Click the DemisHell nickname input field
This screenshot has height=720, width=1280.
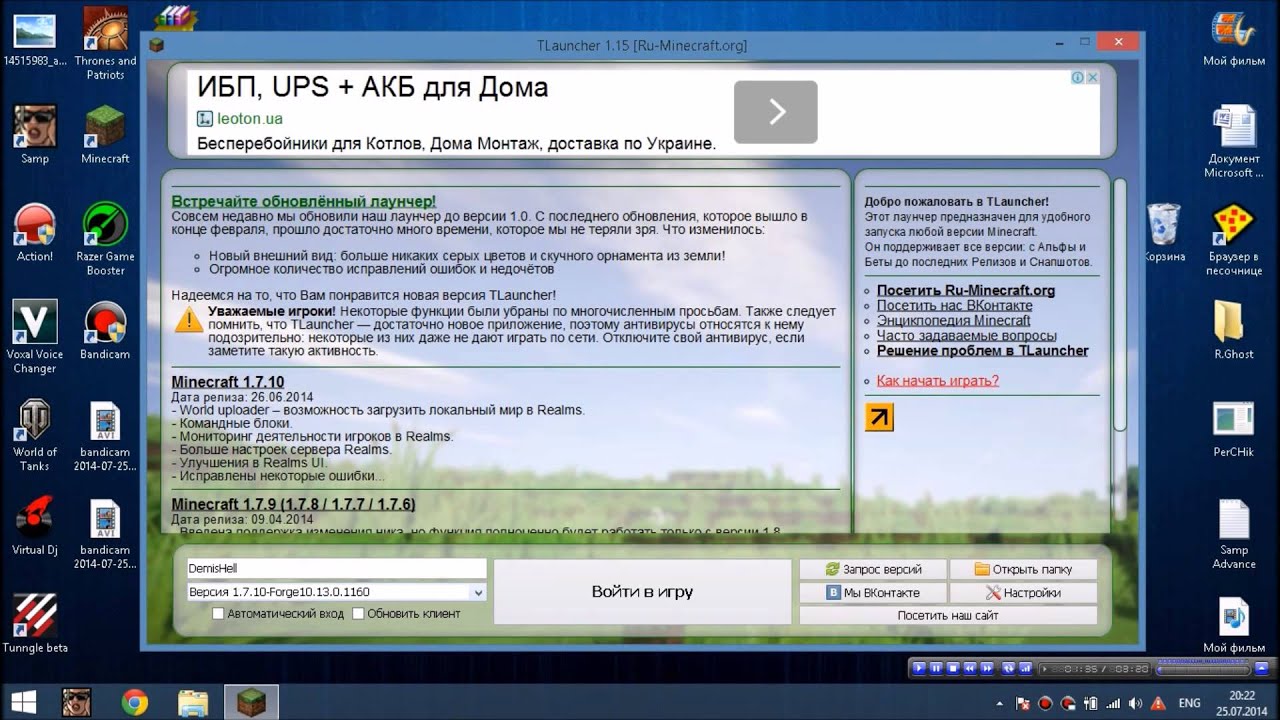coord(336,568)
